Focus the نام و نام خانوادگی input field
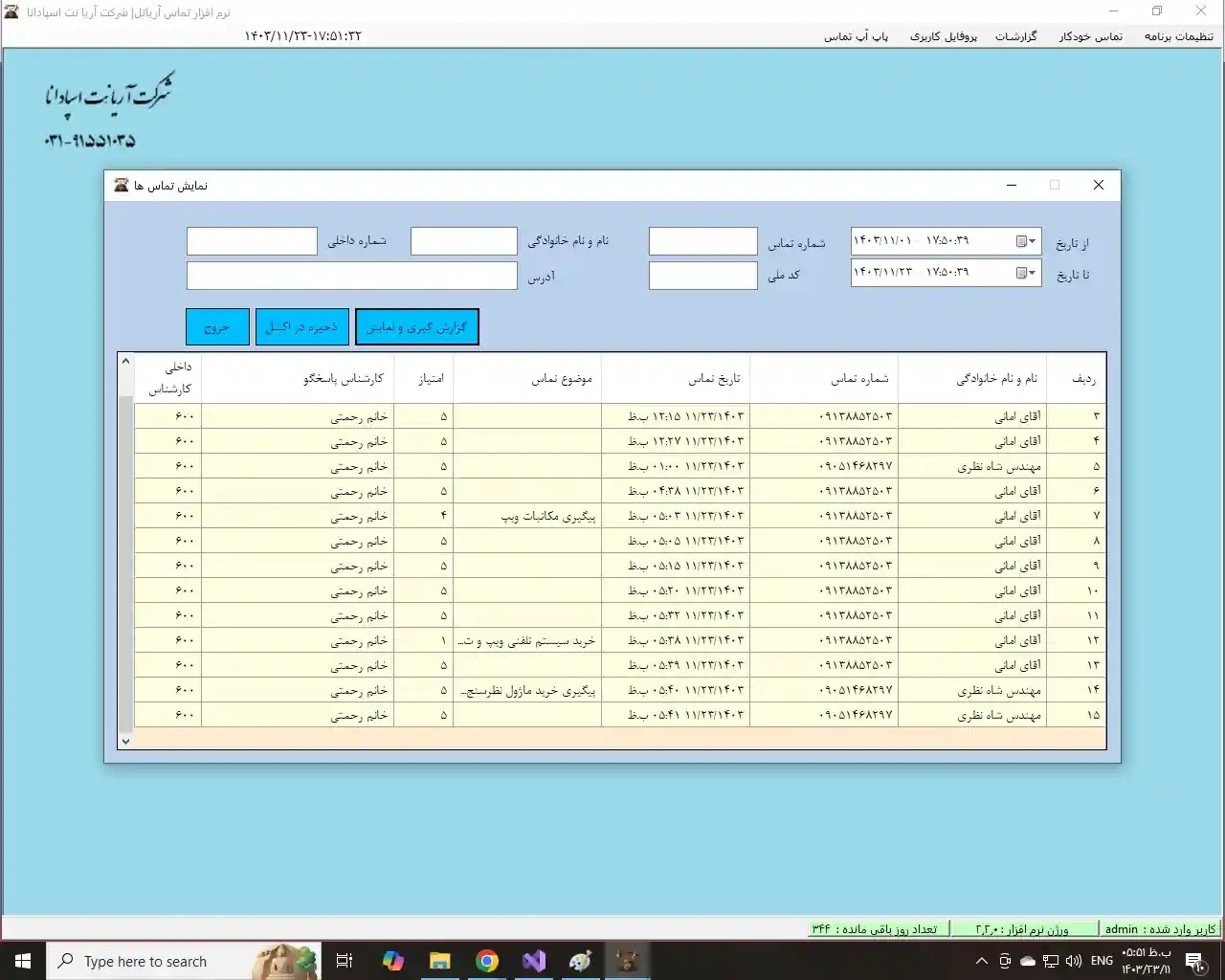This screenshot has height=980, width=1225. click(x=464, y=241)
